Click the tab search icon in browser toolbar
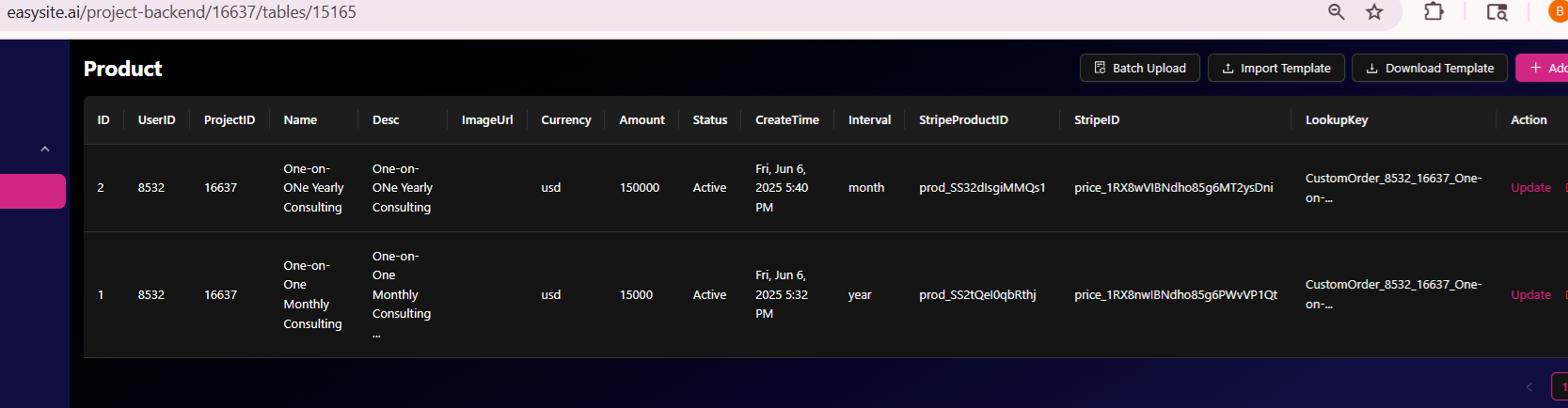This screenshot has width=1568, height=408. pos(1497,12)
